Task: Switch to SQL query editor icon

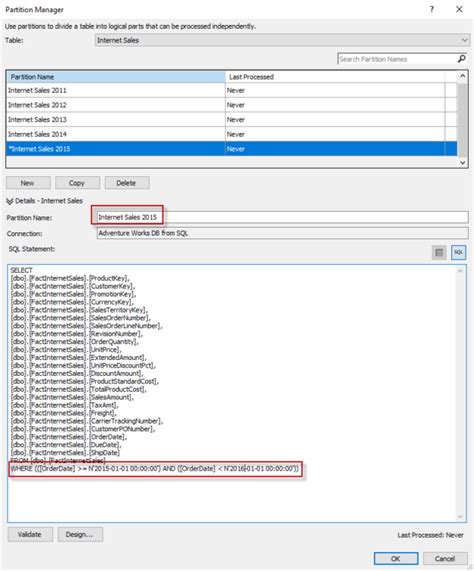Action: click(458, 252)
